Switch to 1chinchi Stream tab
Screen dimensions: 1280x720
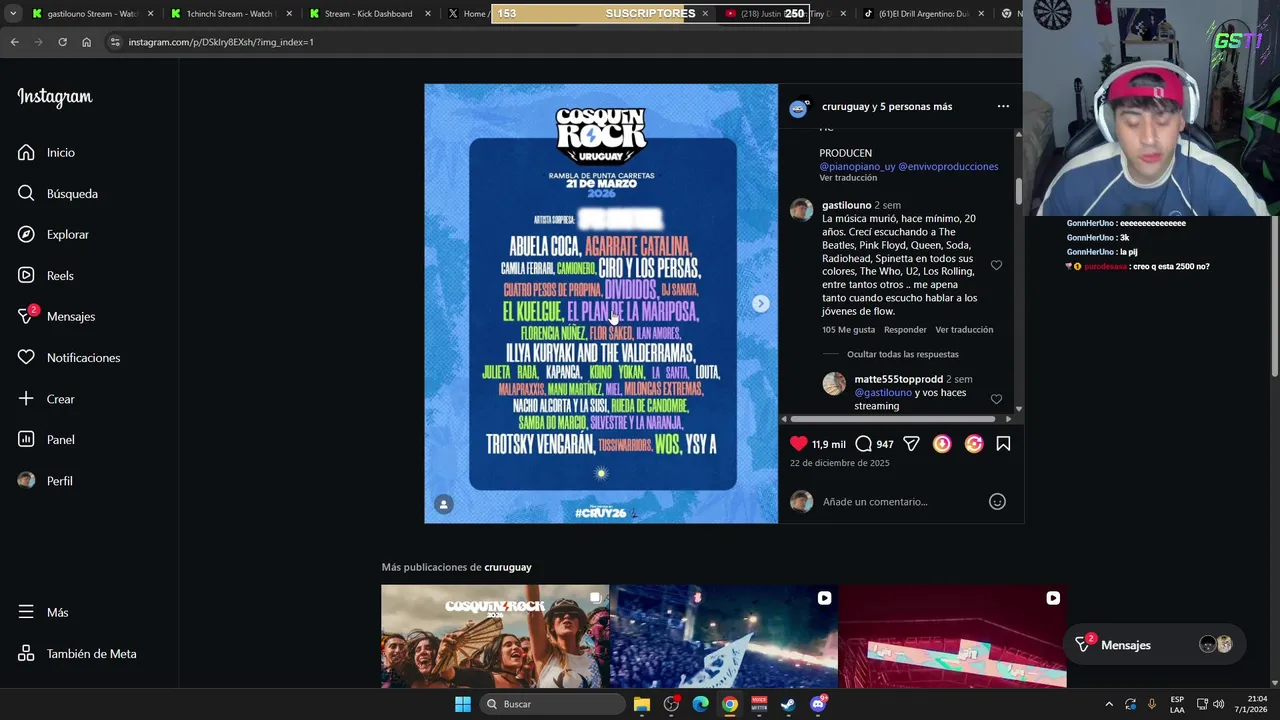tap(231, 14)
